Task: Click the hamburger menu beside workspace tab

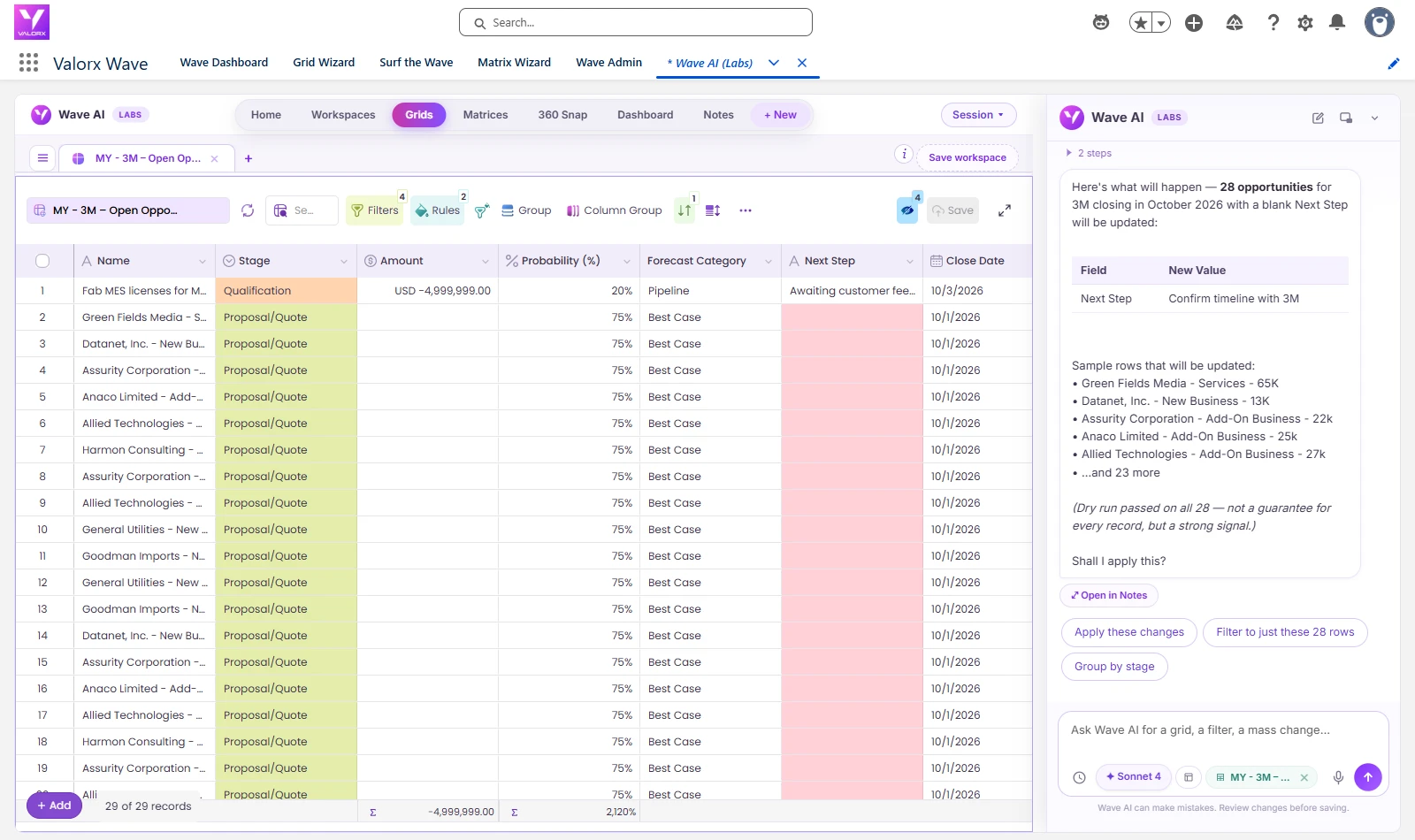Action: click(42, 158)
